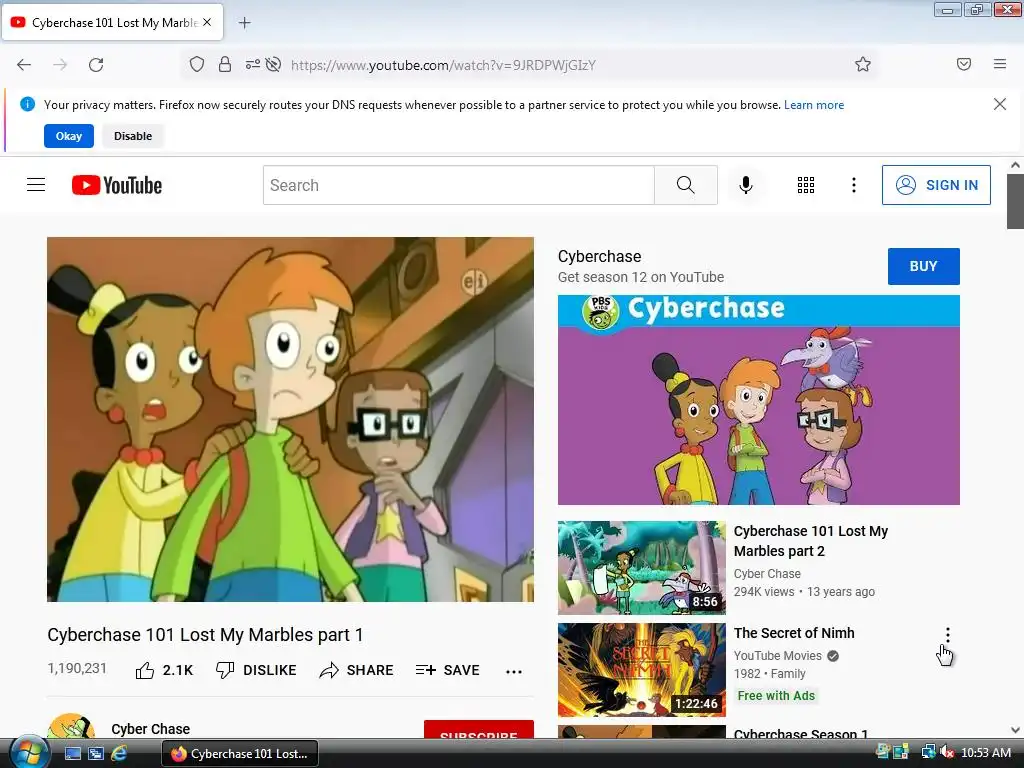Go back to the previous page

[24, 65]
